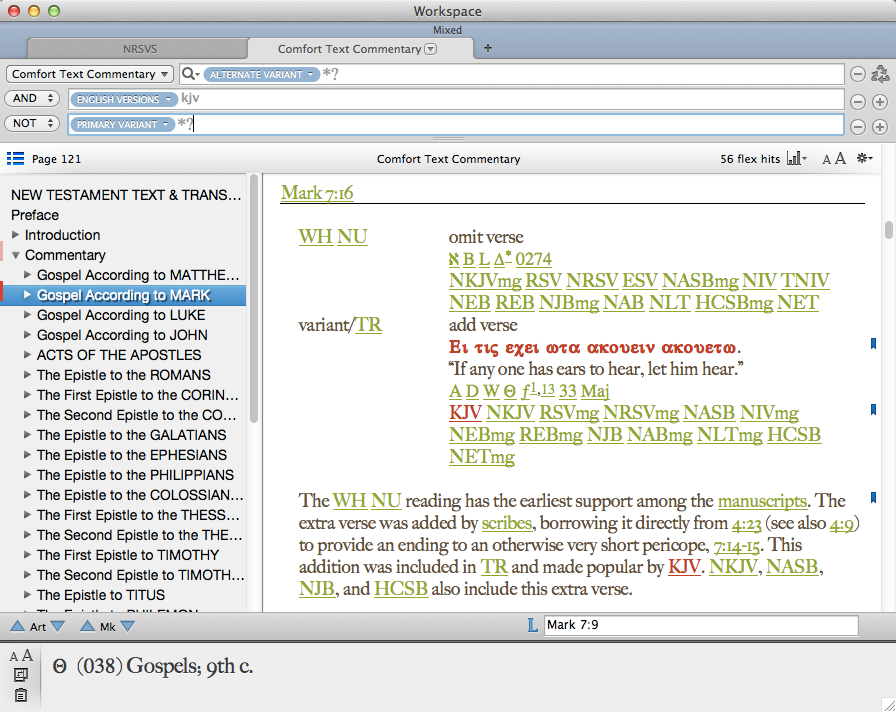Select Gospel According to MARK in the contents

point(123,295)
